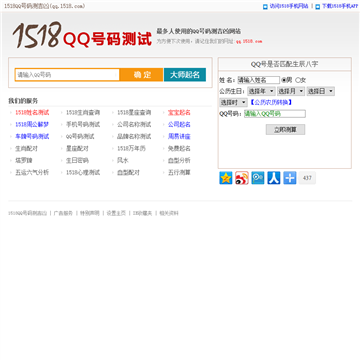This screenshot has height=360, width=360.
Task: Open 1518周公解梦 link
Action: pyautogui.click(x=32, y=125)
